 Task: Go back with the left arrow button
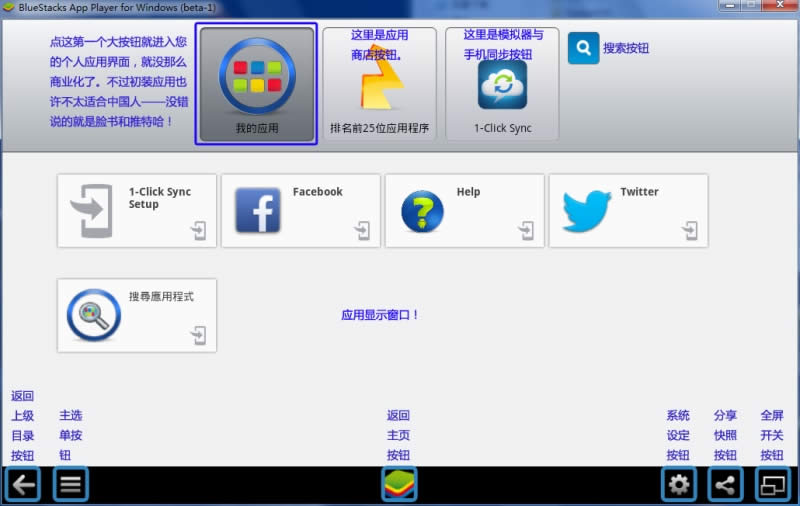23,484
